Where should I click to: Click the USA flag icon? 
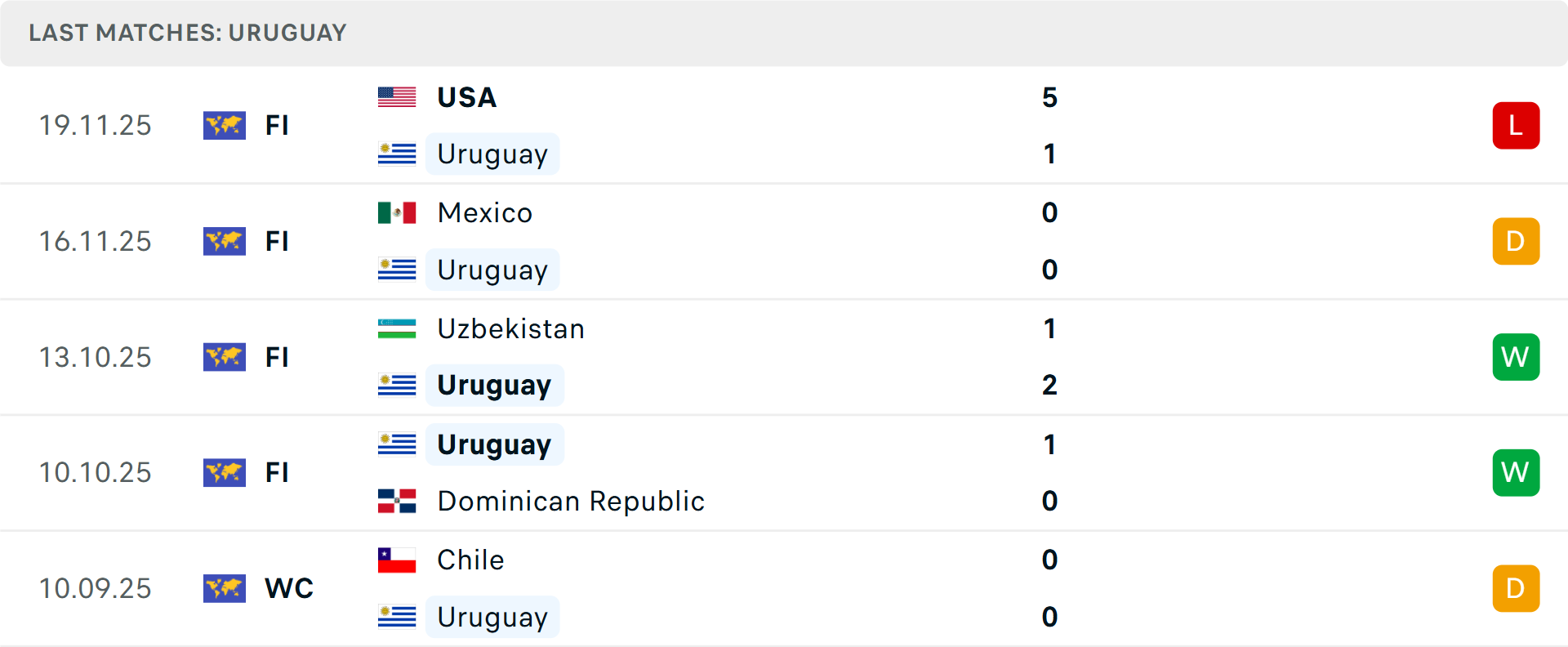coord(397,96)
